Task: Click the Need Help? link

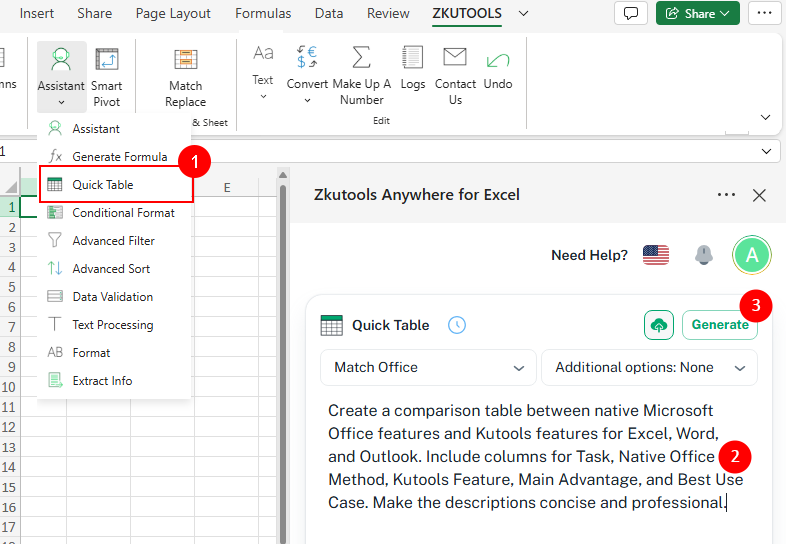Action: 590,255
